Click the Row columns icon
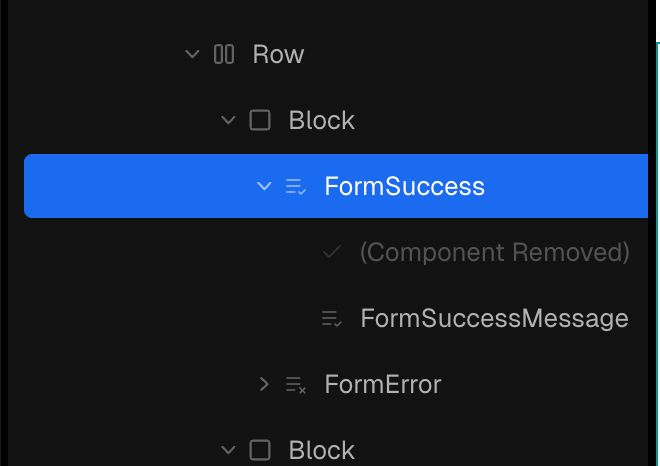 tap(224, 54)
